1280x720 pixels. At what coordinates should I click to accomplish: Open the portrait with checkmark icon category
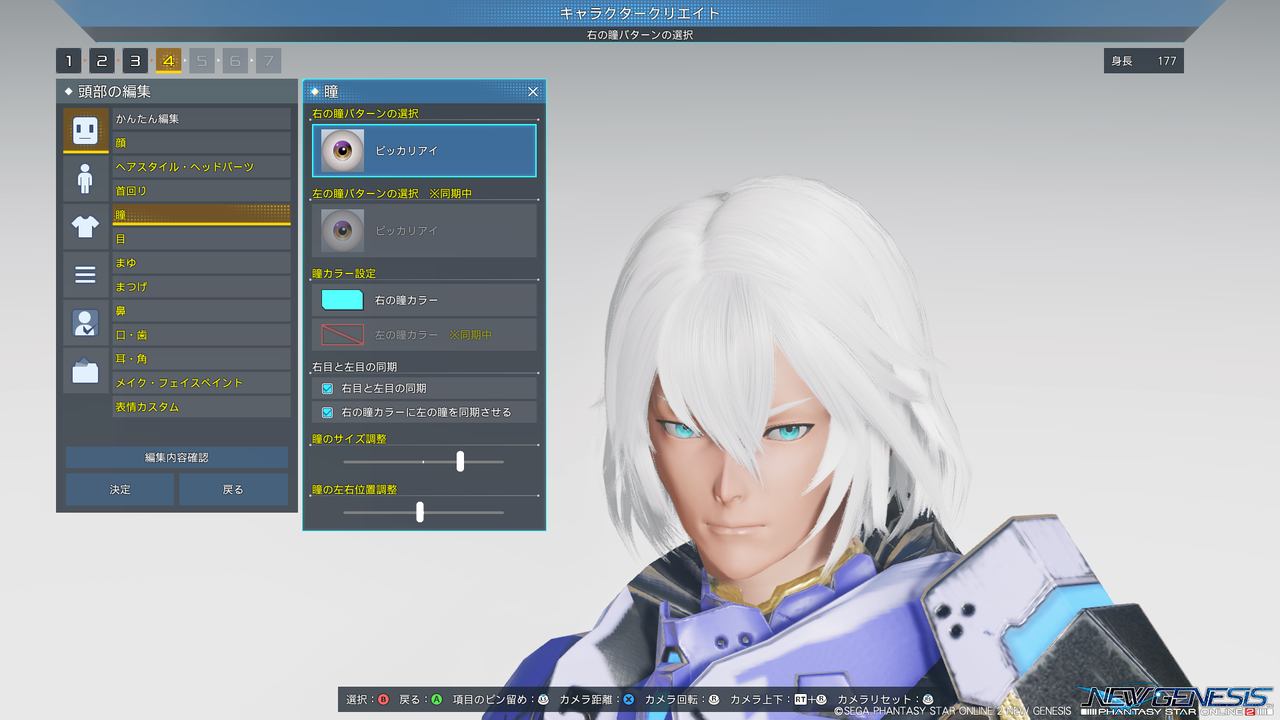tap(85, 323)
